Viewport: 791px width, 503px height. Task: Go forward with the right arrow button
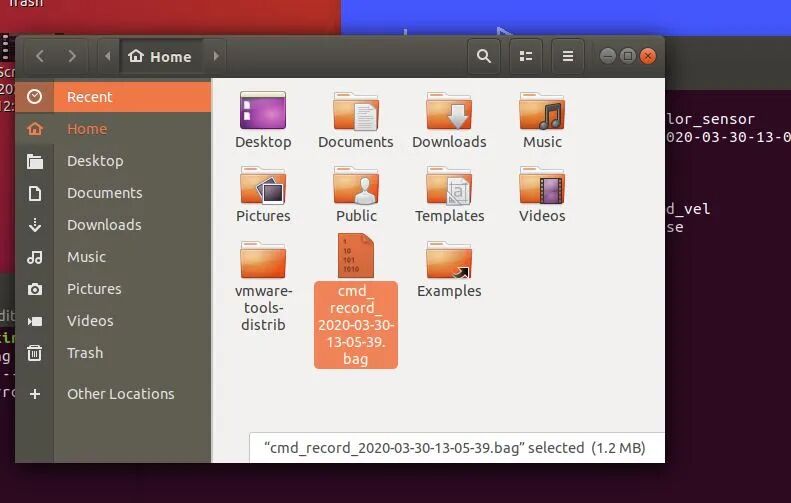tap(72, 56)
